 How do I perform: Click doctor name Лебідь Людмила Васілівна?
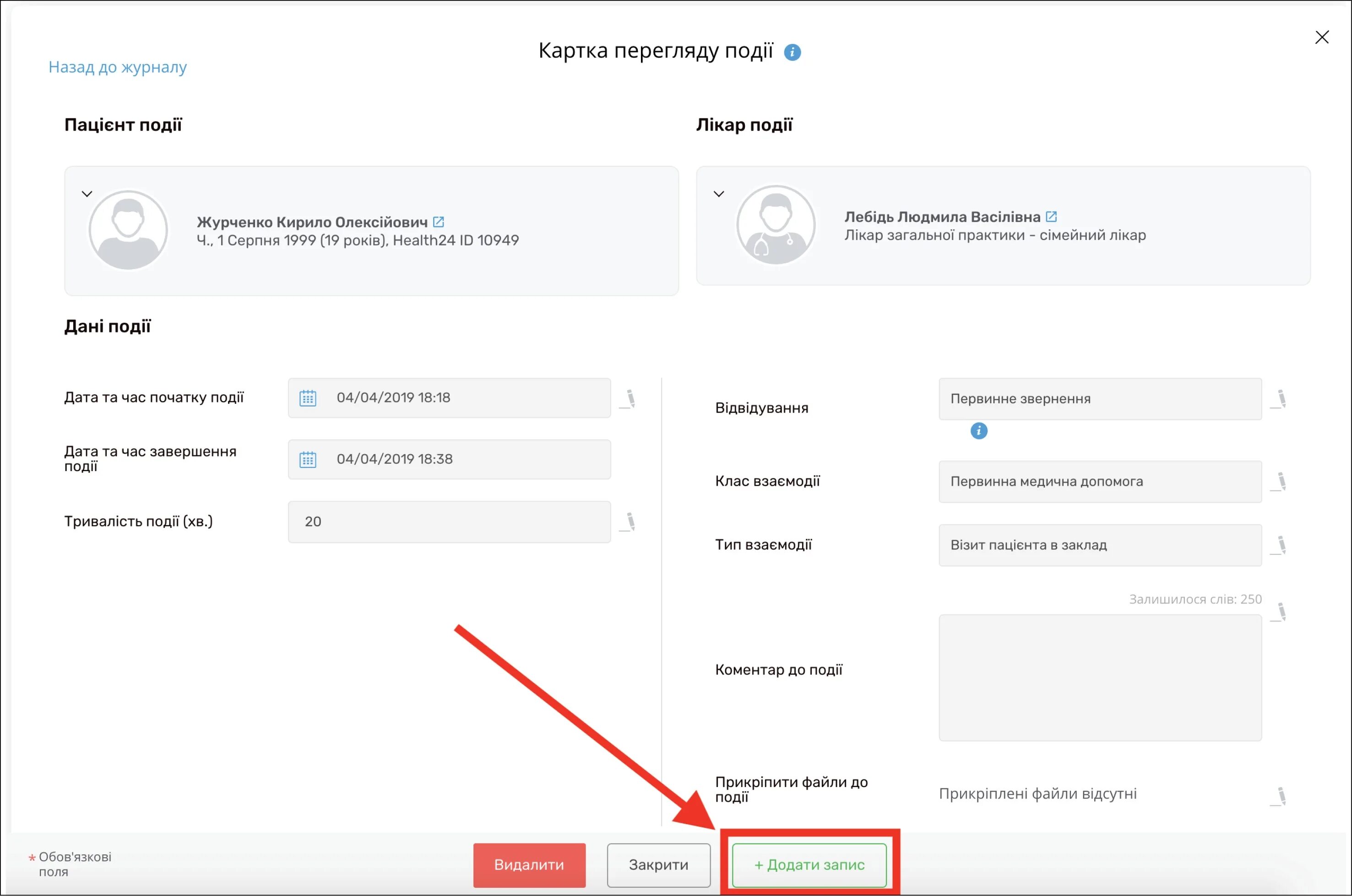tap(942, 217)
